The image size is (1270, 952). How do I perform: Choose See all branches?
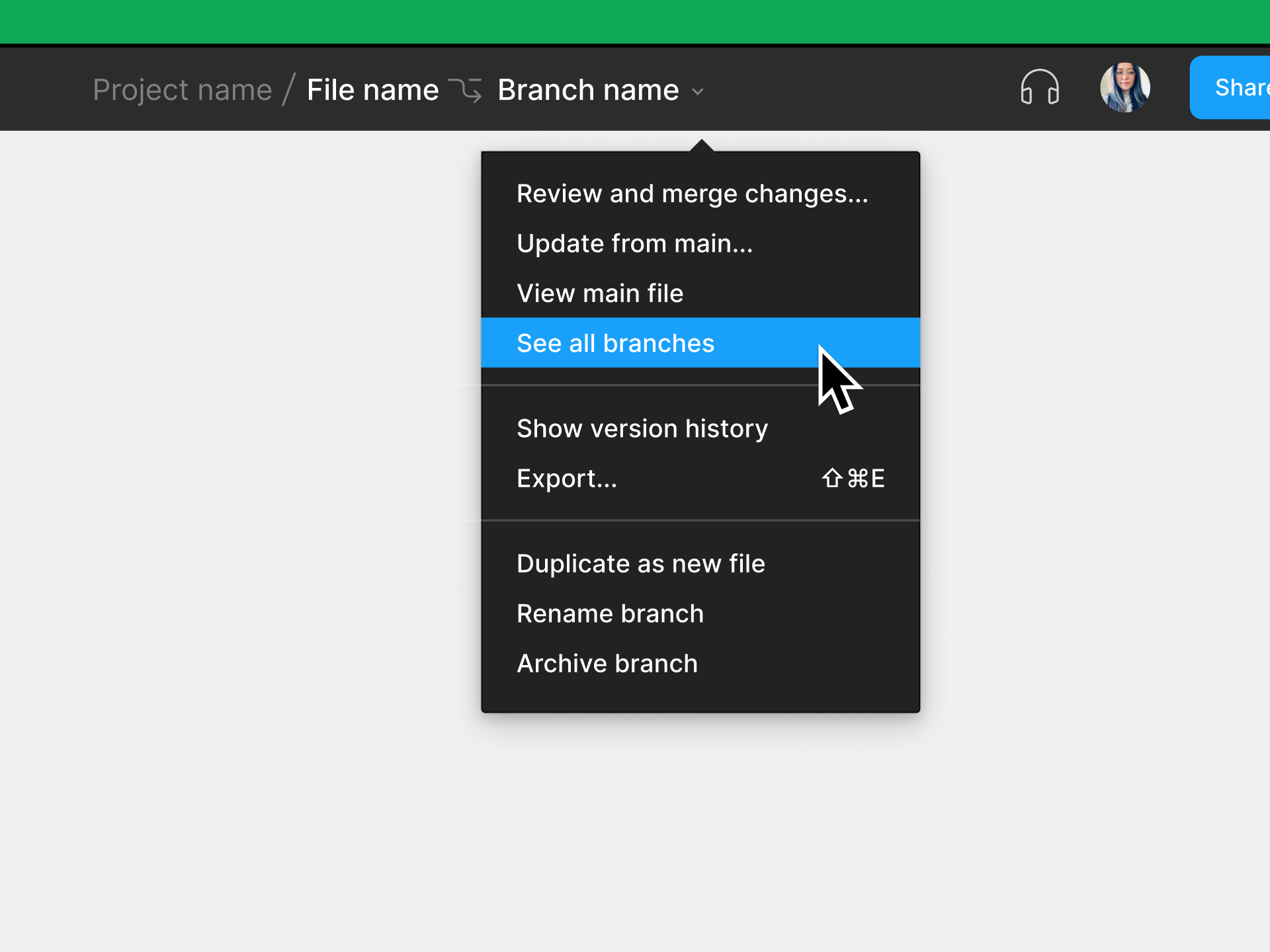pyautogui.click(x=614, y=342)
